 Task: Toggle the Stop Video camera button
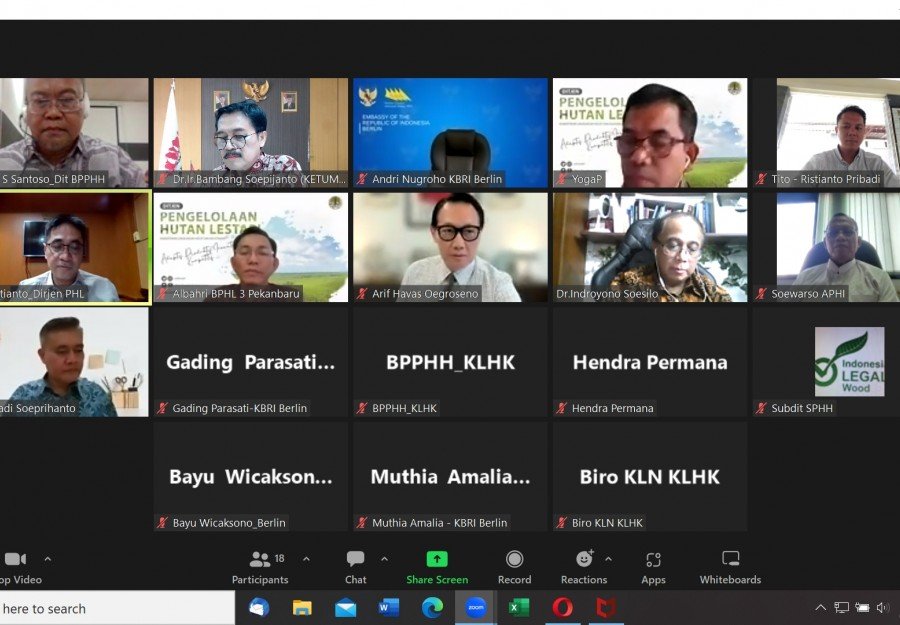click(16, 567)
